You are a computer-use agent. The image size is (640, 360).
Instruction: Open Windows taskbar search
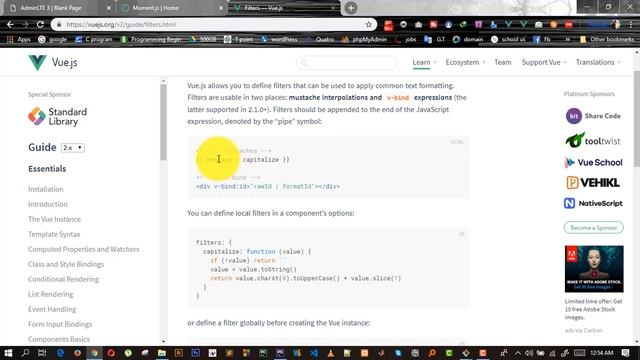pyautogui.click(x=25, y=353)
